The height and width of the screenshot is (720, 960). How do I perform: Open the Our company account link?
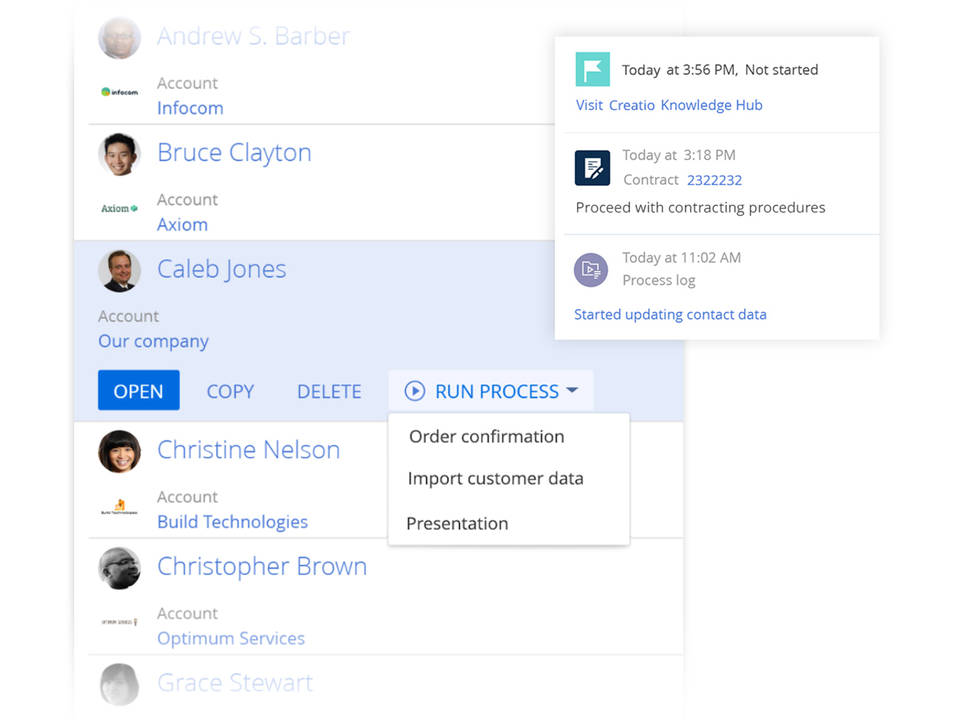click(x=154, y=341)
